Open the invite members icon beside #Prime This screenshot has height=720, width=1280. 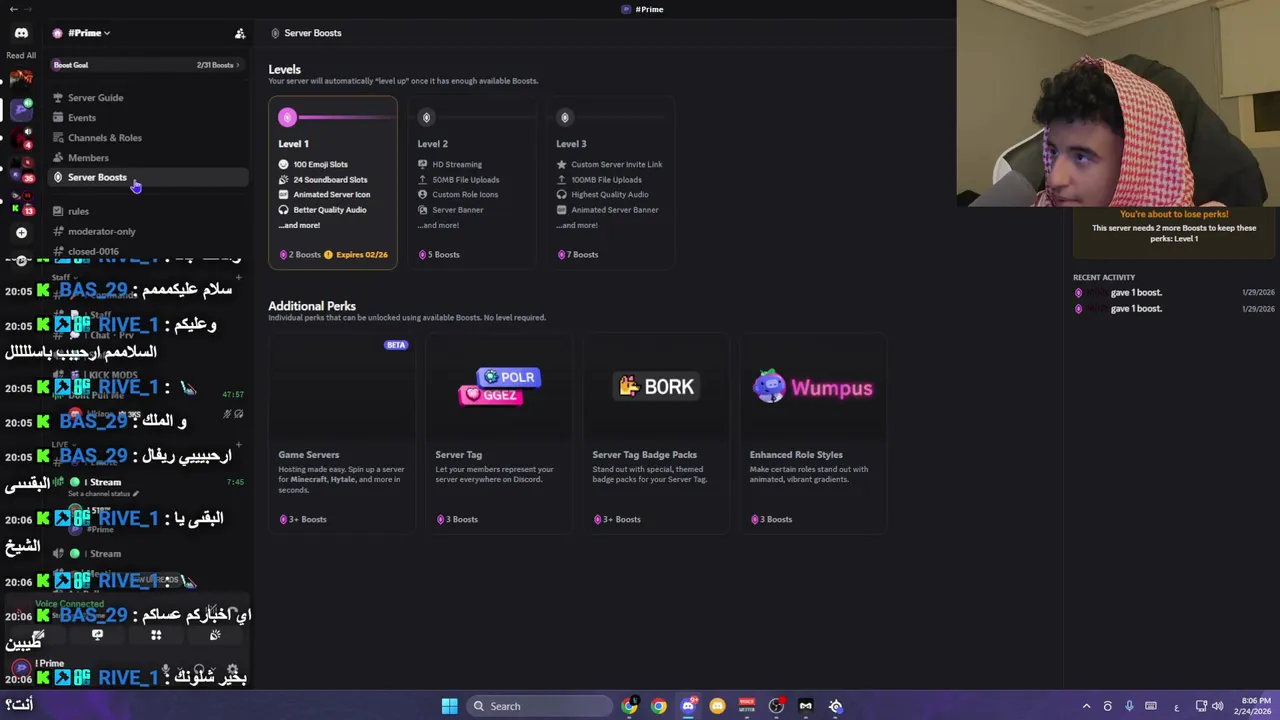[x=240, y=33]
